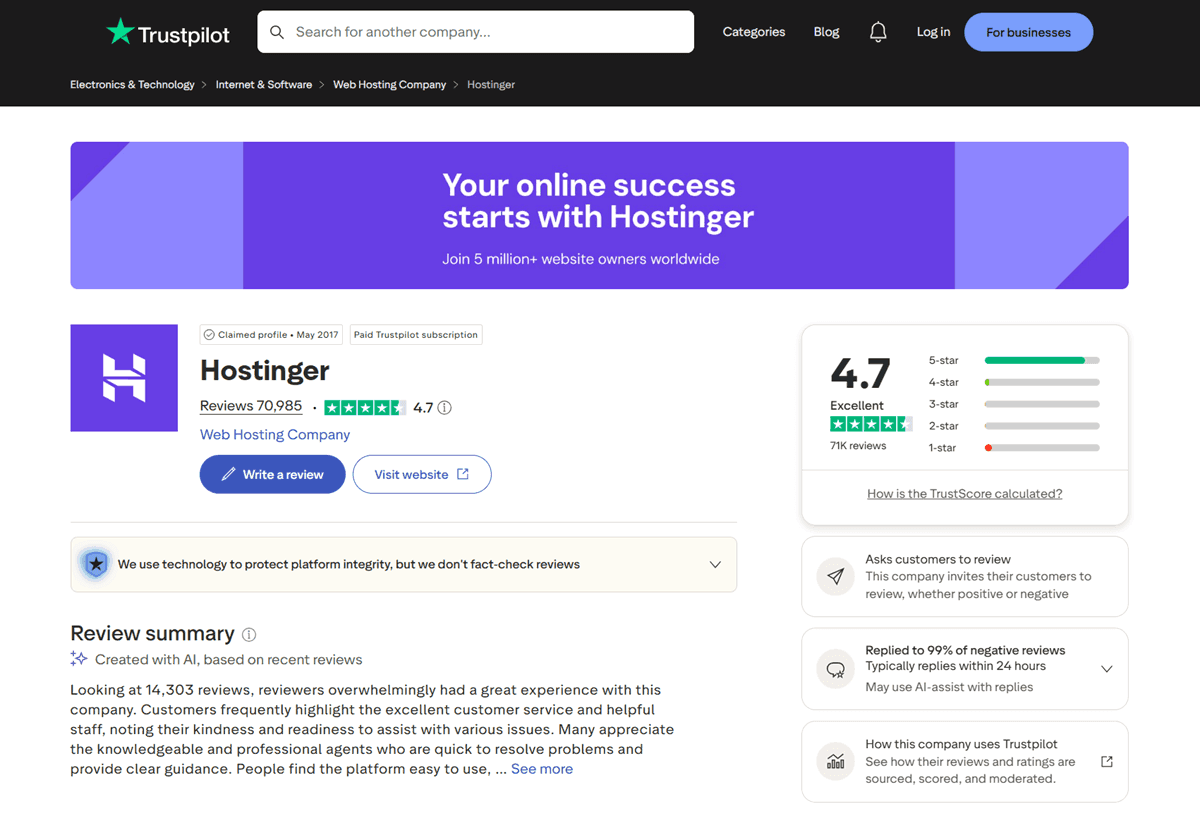The height and width of the screenshot is (820, 1200).
Task: Go to Web Hosting Company breadcrumb
Action: 390,85
